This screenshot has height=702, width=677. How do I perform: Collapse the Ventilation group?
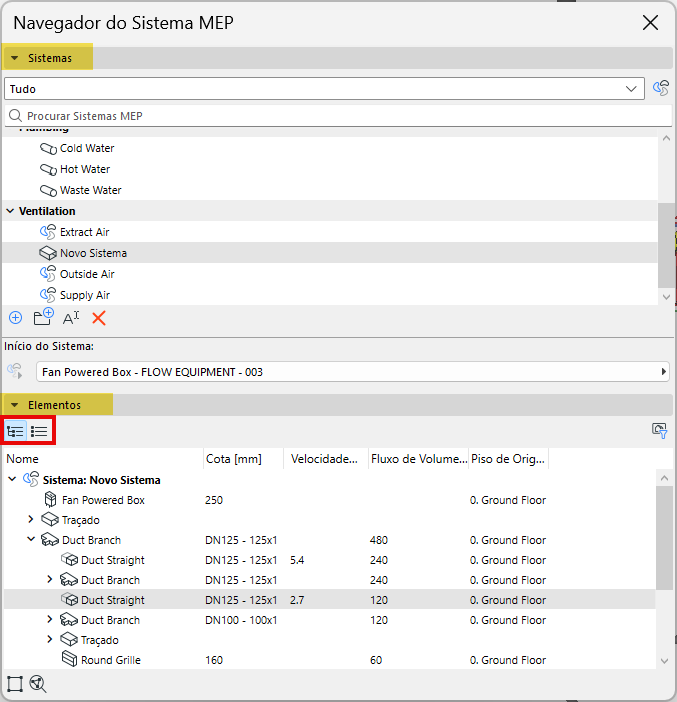click(10, 211)
